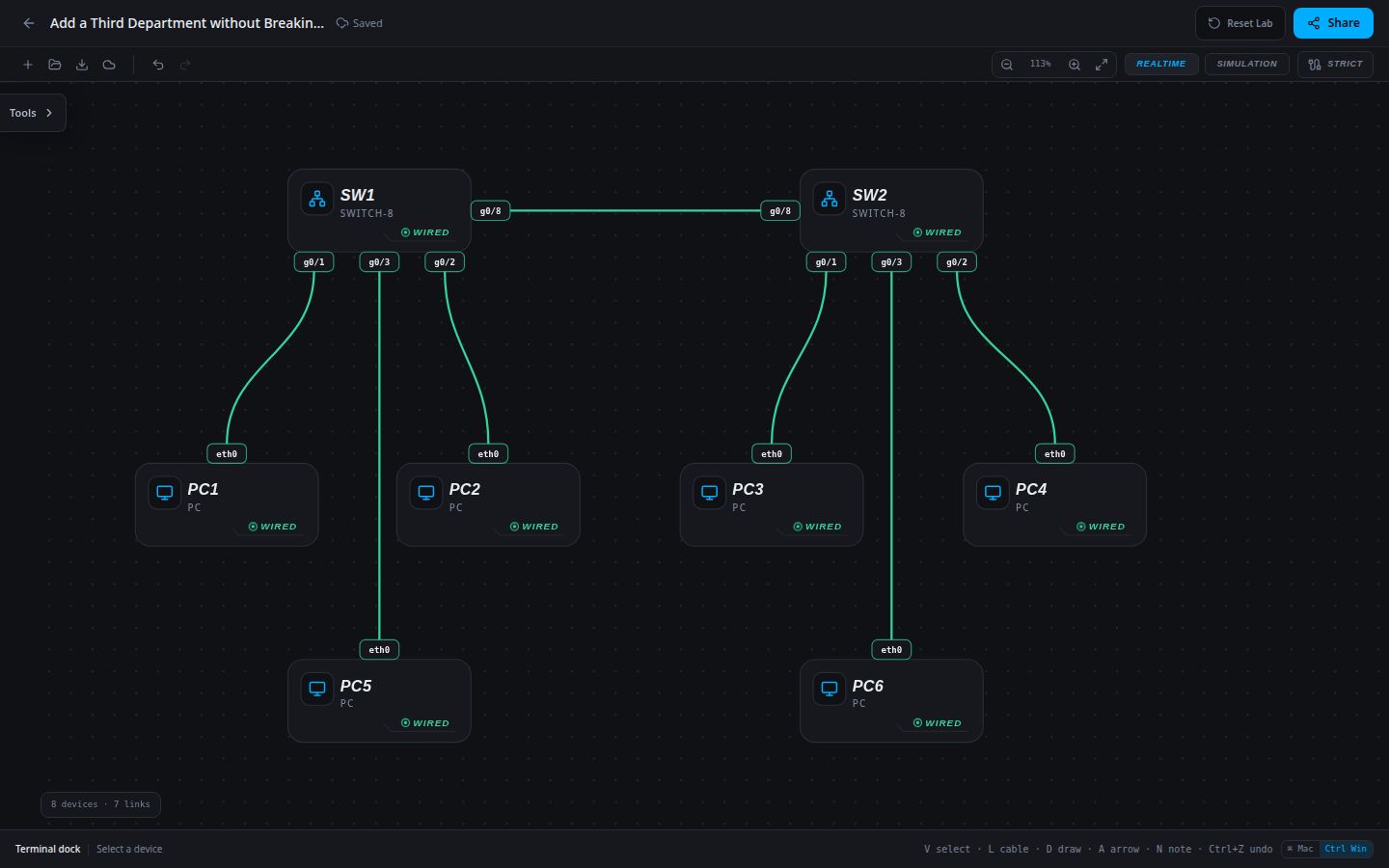Click SW2 port g0/8

coord(780,211)
